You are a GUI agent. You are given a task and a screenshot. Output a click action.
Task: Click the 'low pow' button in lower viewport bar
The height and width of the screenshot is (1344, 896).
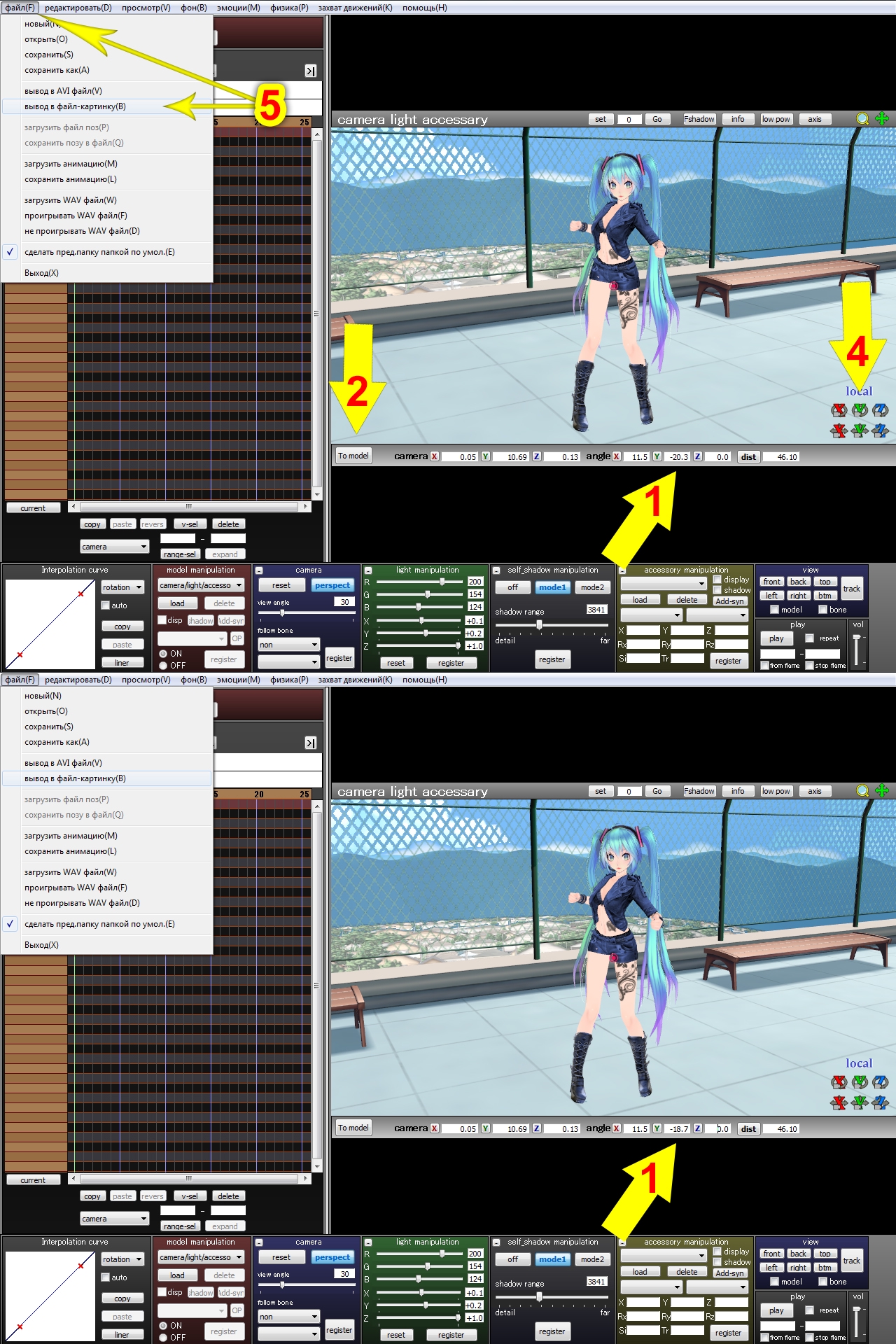coord(776,791)
